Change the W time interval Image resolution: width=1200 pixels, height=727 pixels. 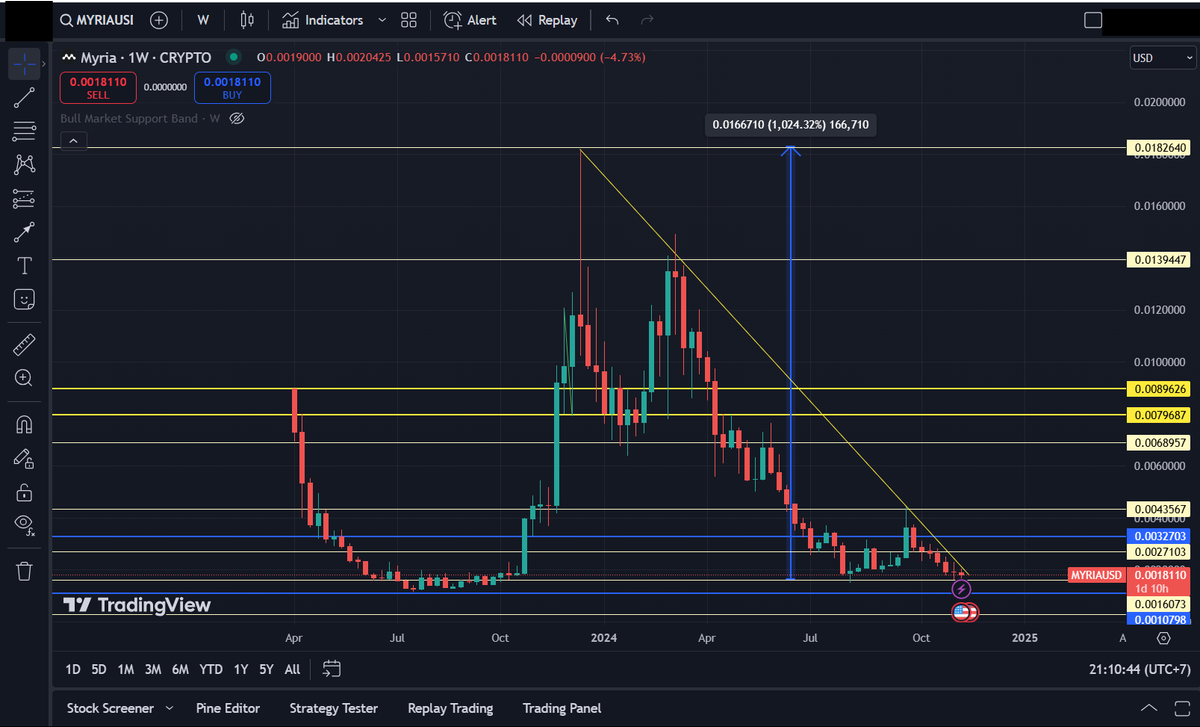tap(203, 20)
